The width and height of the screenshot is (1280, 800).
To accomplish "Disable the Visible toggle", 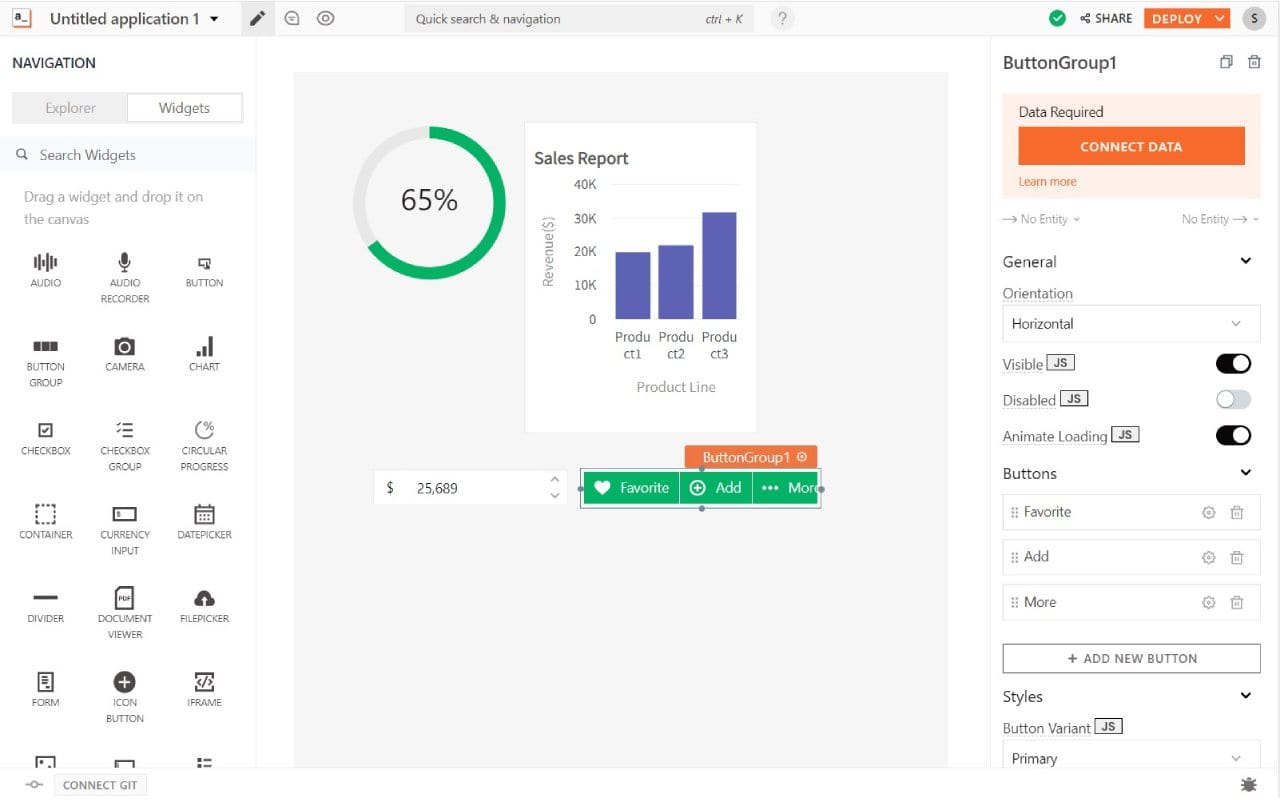I will (x=1233, y=363).
